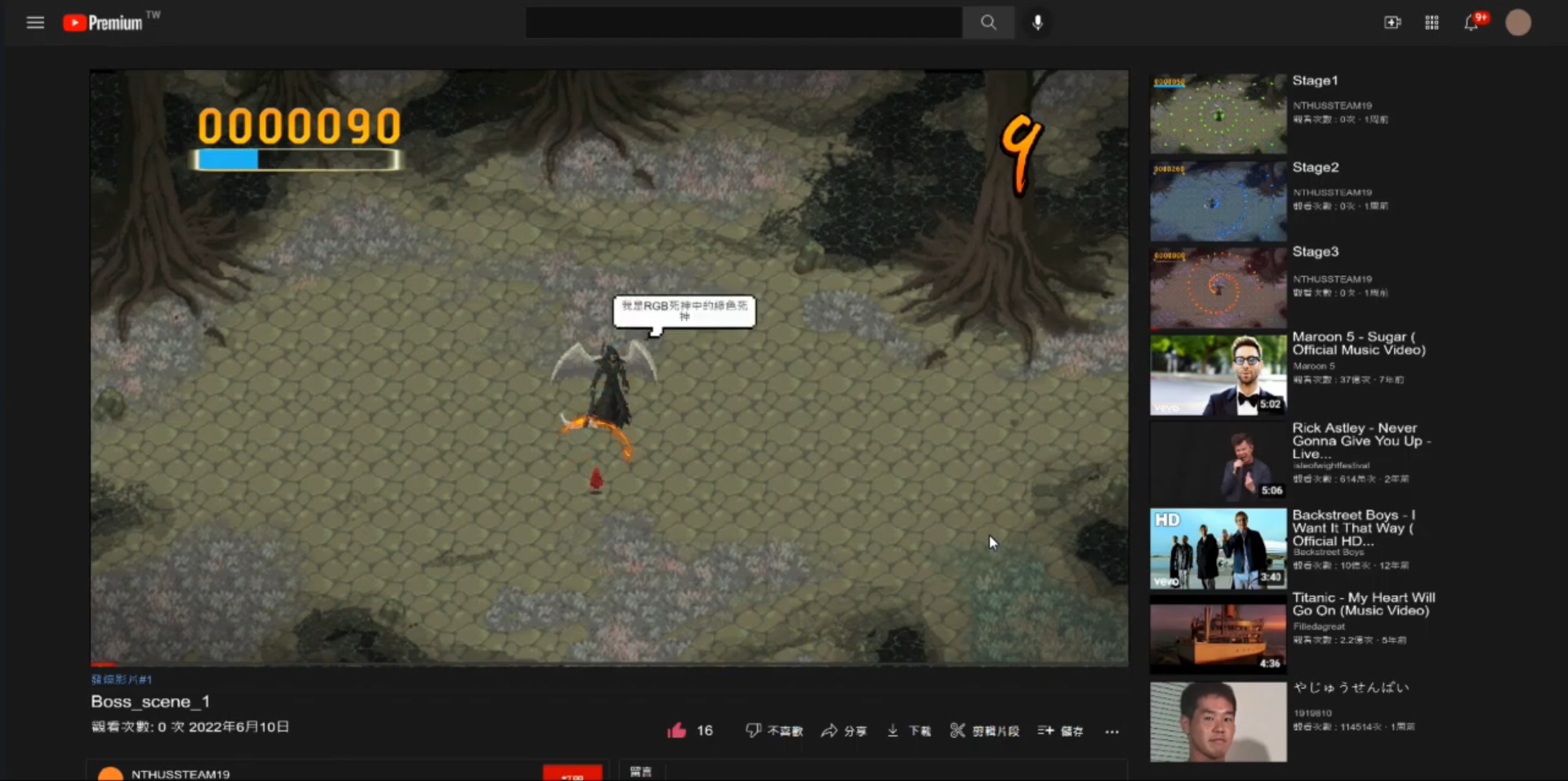Subscribe to NTHUSSTEAM19 with red button
This screenshot has height=781, width=1568.
point(572,773)
